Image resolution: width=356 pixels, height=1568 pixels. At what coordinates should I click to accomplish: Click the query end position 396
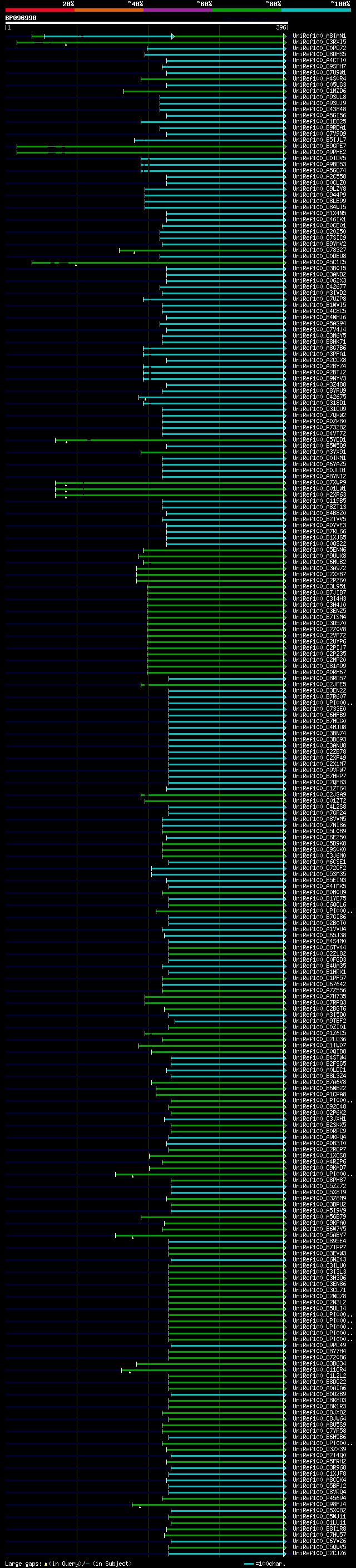tap(280, 27)
